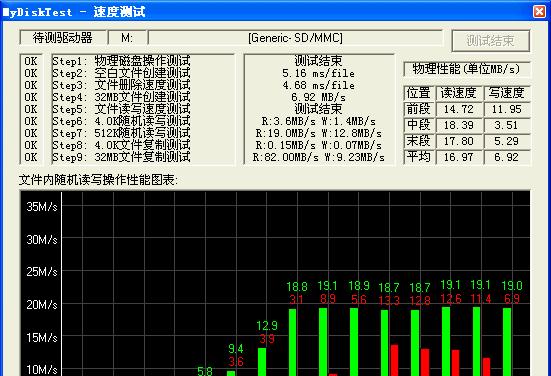Click the 待测驱动器 label box
Viewport: 551px width, 376px height.
[x=63, y=38]
